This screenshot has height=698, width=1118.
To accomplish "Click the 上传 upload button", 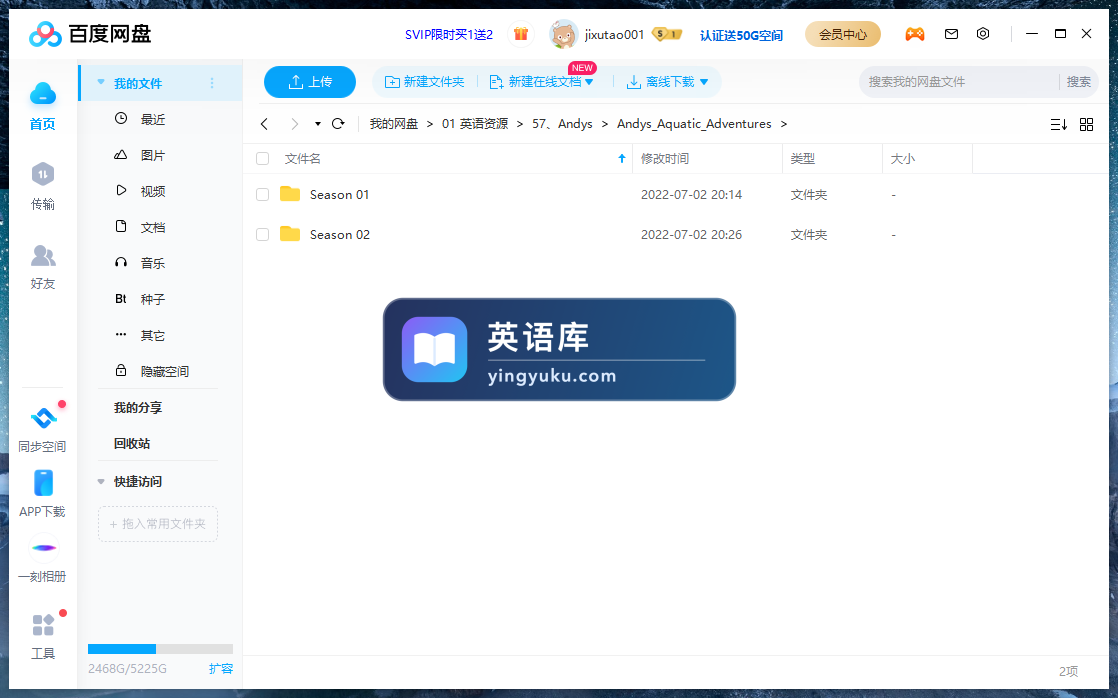I will [309, 82].
